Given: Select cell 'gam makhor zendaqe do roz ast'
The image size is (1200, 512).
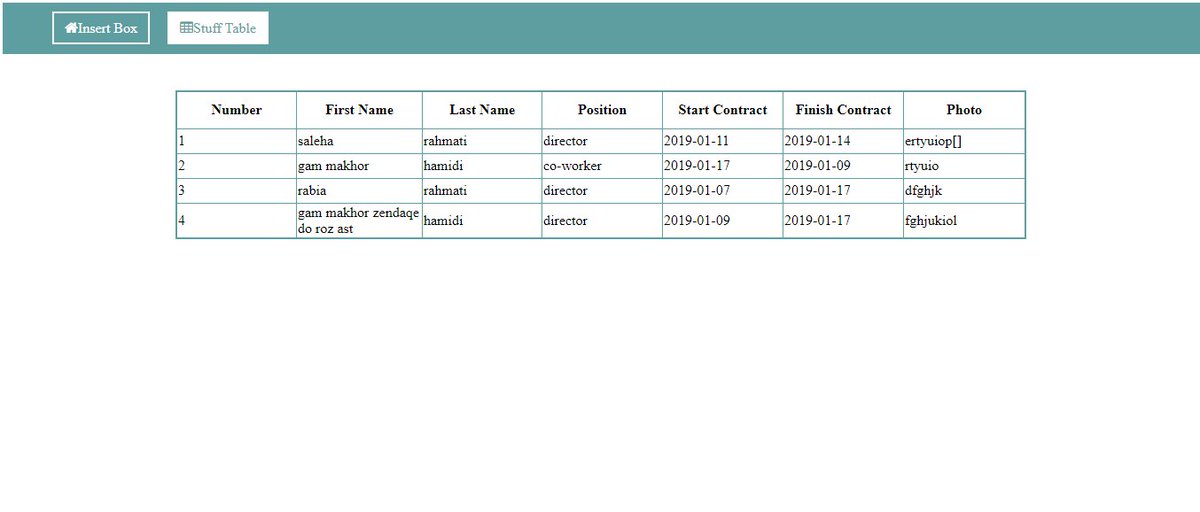Looking at the screenshot, I should (359, 221).
